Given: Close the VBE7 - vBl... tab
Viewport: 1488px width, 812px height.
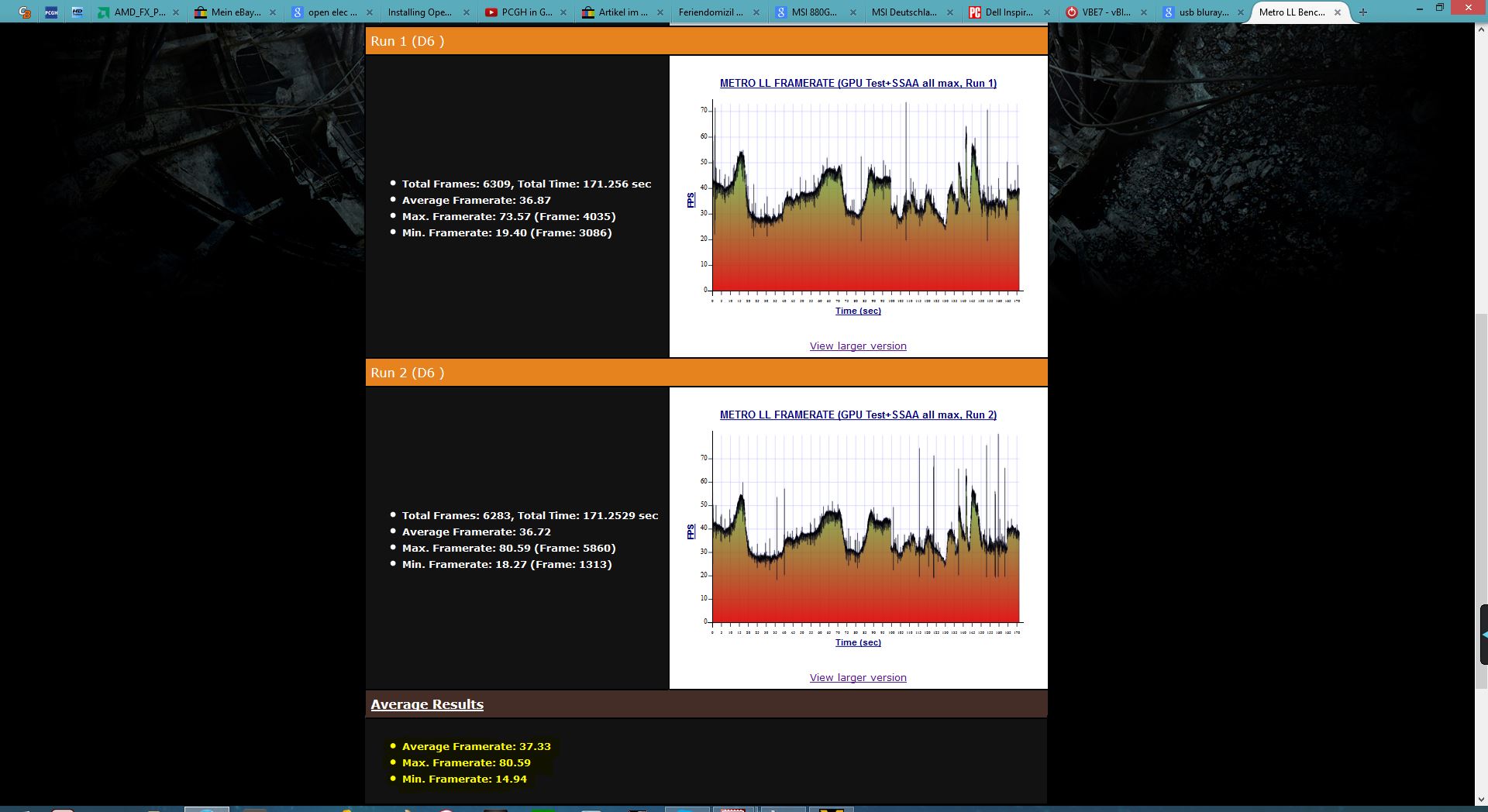Looking at the screenshot, I should (x=1144, y=12).
